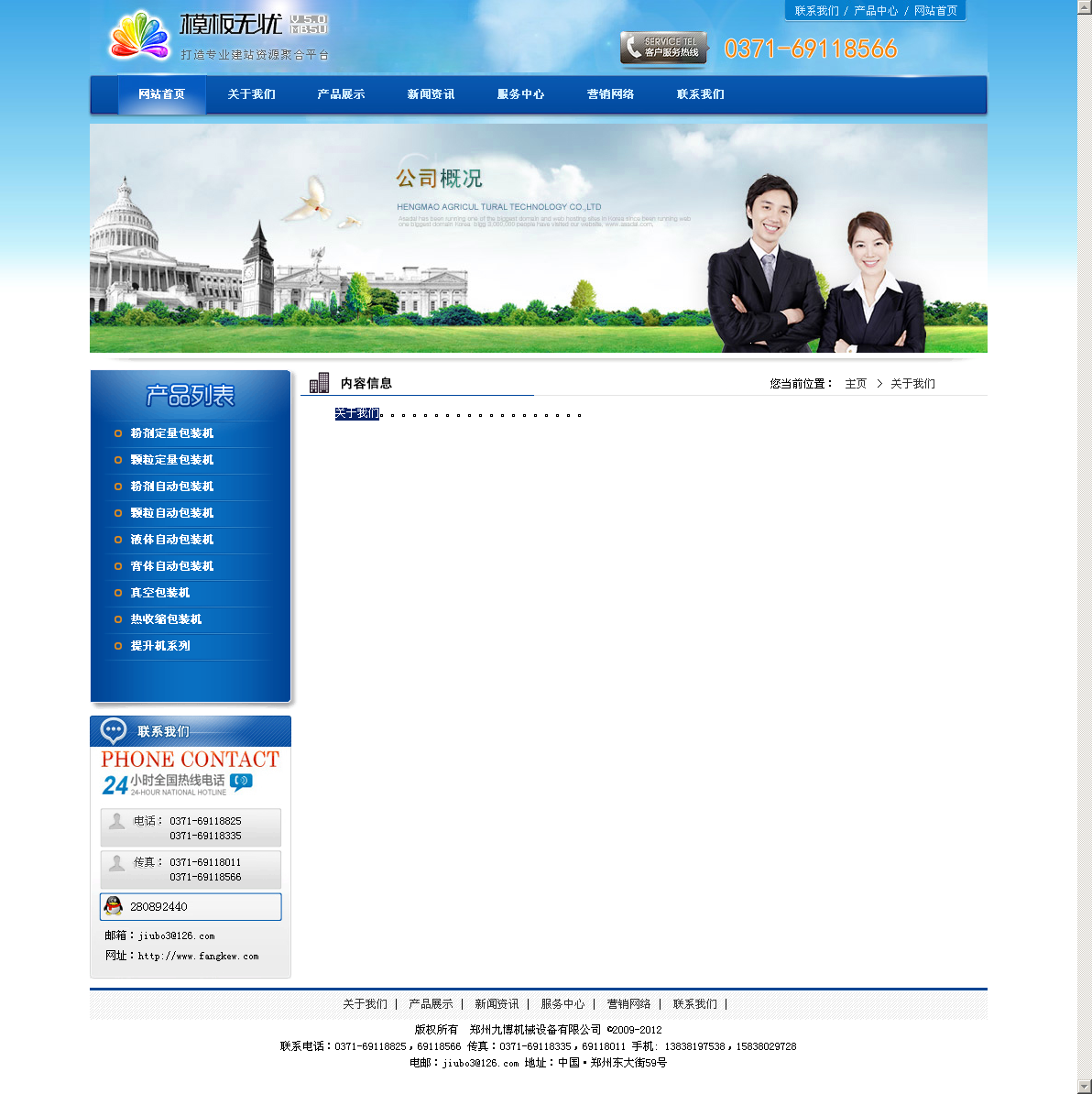Click the company overview banner image
Screen dimensions: 1092x1094
tap(539, 238)
